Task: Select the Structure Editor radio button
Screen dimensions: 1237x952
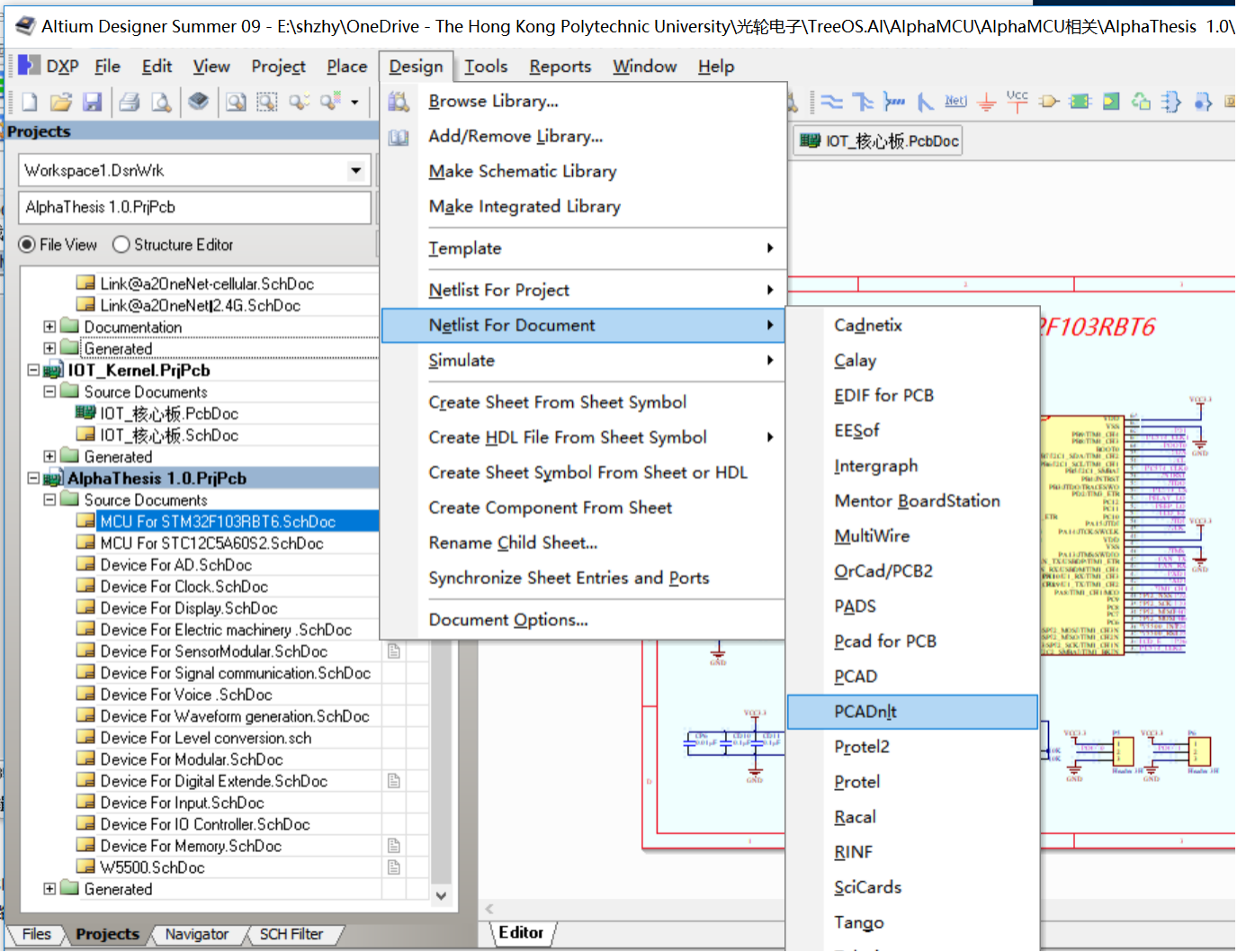Action: pos(121,245)
